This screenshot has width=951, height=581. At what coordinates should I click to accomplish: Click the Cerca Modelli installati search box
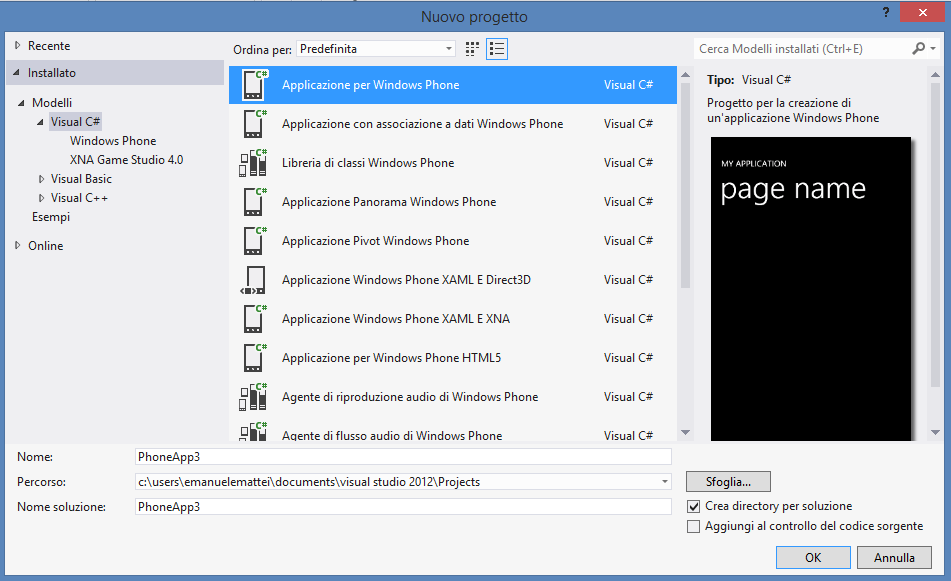pyautogui.click(x=802, y=49)
